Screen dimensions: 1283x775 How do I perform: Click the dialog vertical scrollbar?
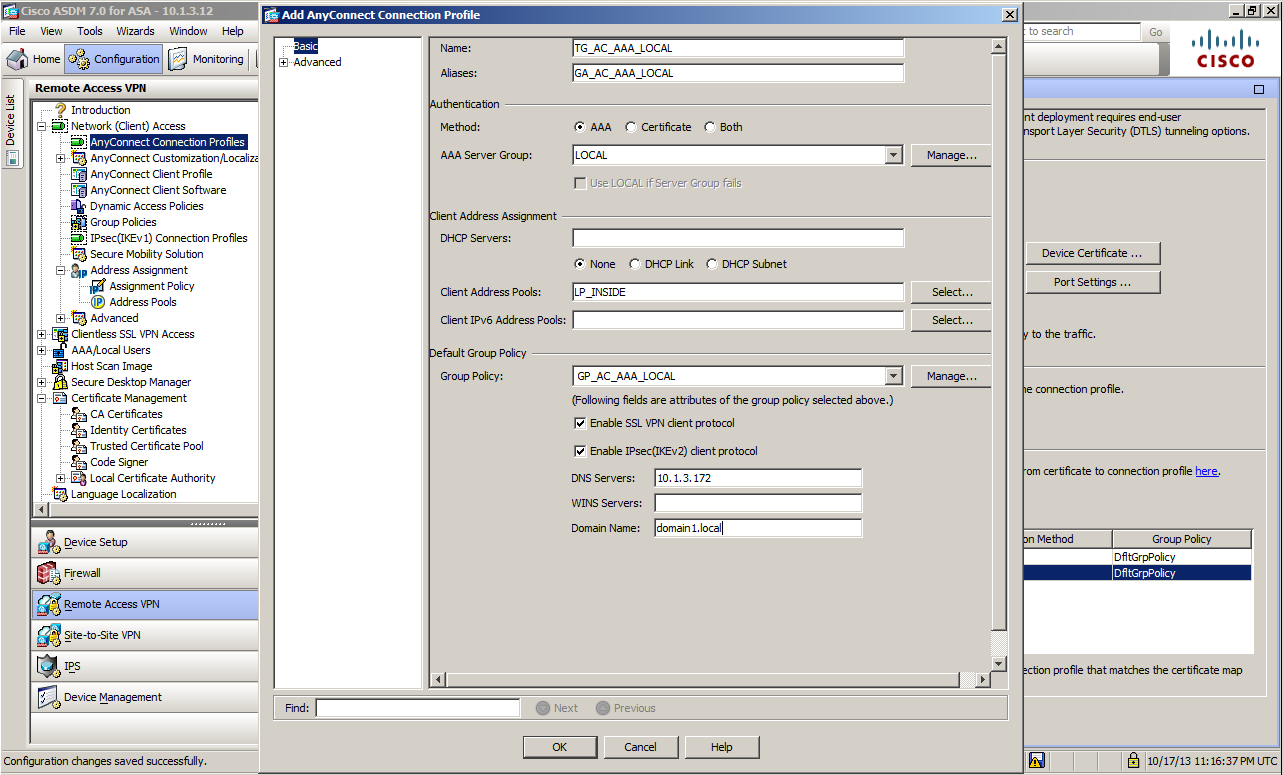tap(998, 355)
